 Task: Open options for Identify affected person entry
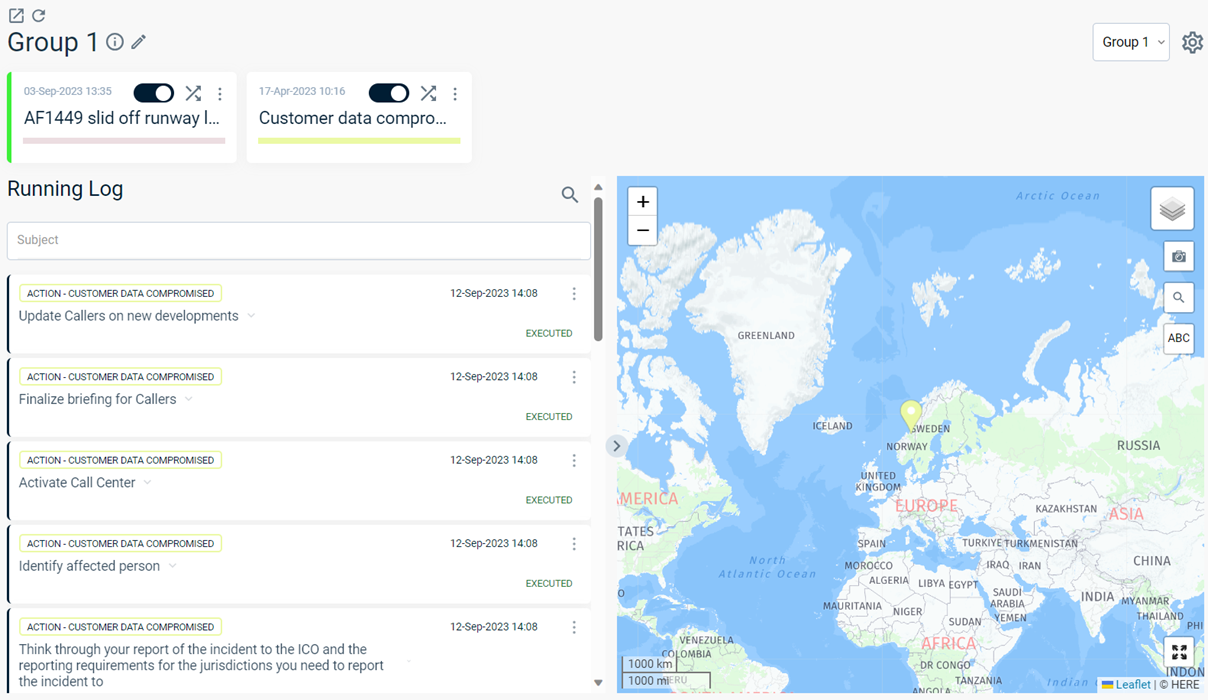pyautogui.click(x=574, y=544)
